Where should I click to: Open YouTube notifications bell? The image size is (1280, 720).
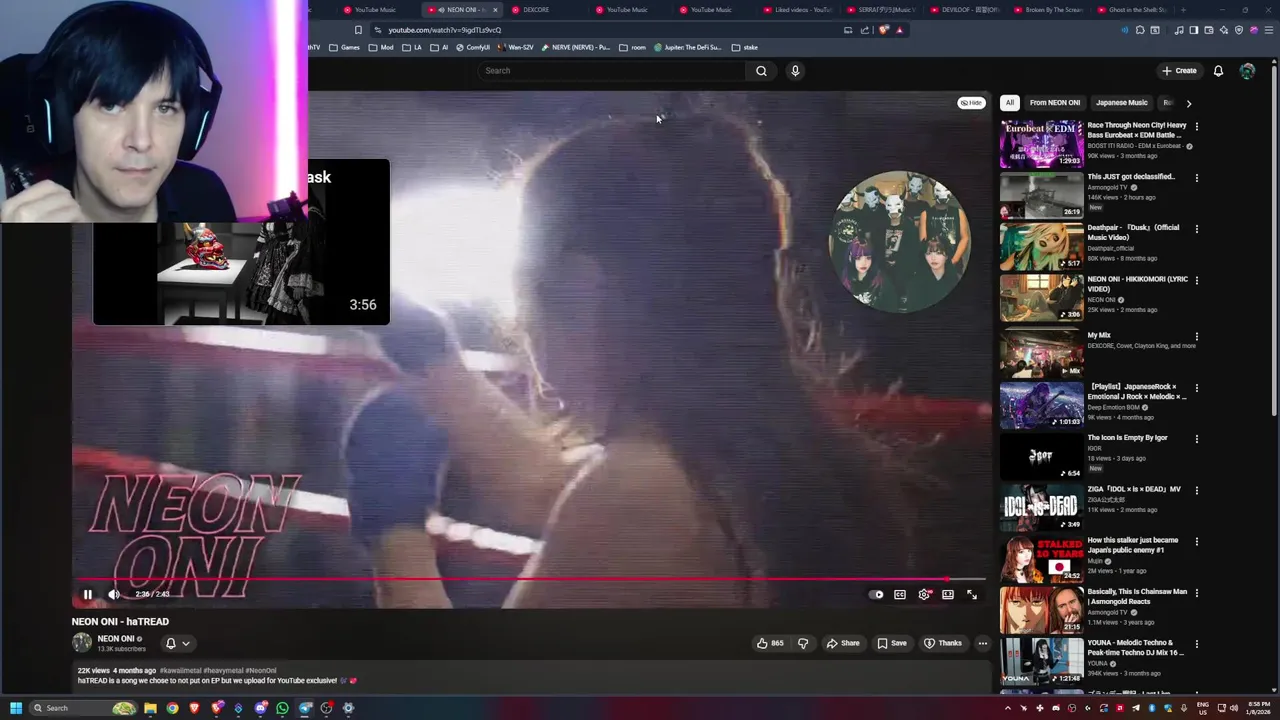(1218, 71)
